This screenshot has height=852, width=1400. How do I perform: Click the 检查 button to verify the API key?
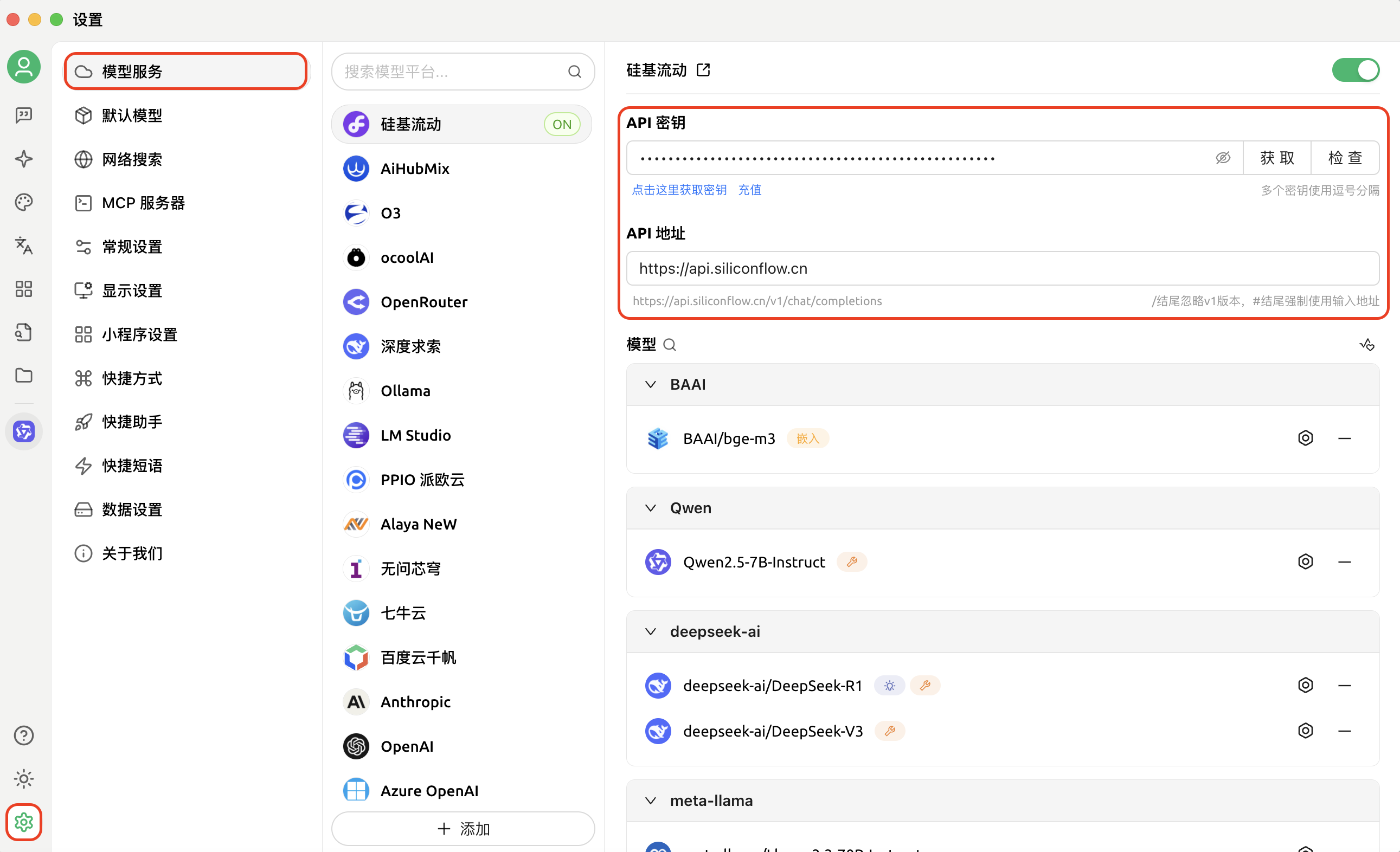click(1345, 158)
